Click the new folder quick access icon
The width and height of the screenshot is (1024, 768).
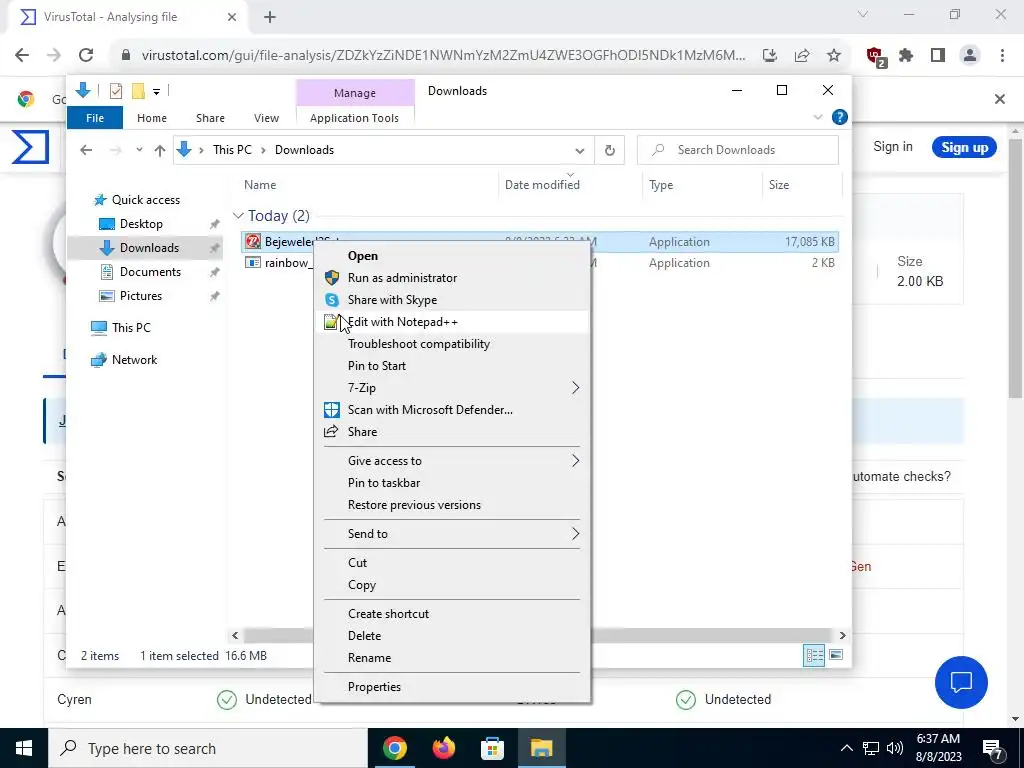[x=138, y=91]
